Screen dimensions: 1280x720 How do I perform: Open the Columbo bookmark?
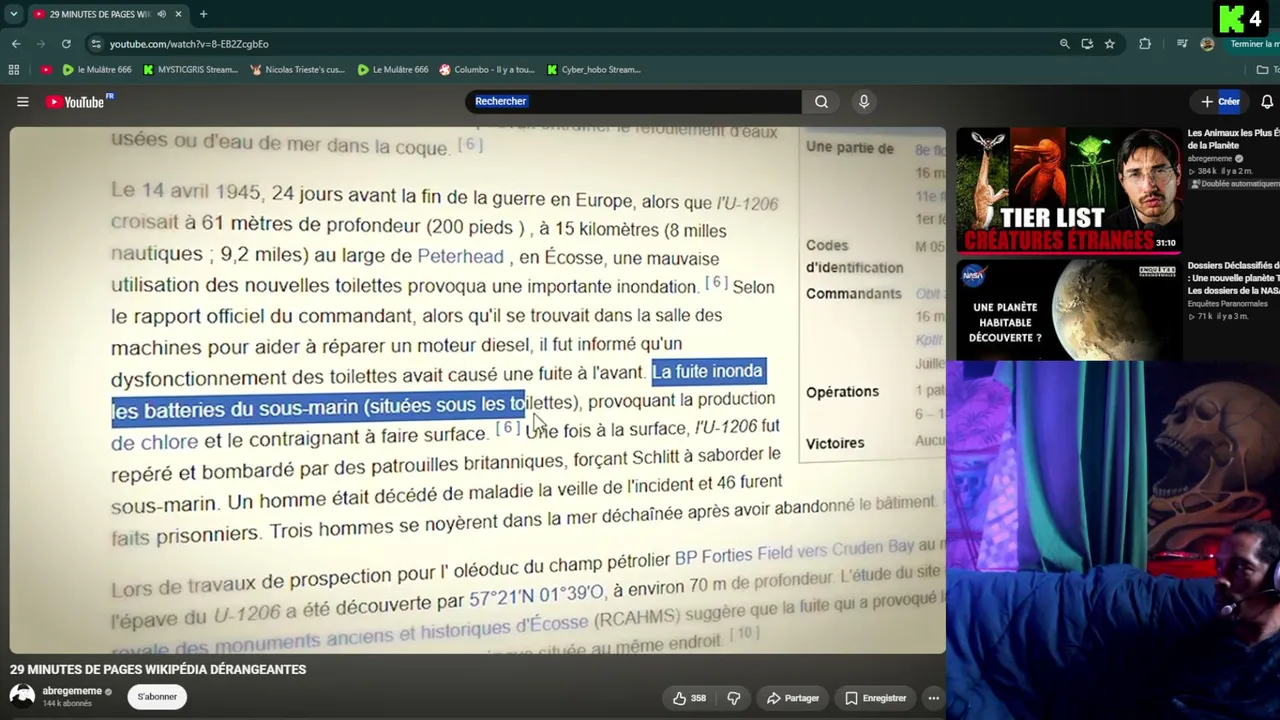[487, 70]
